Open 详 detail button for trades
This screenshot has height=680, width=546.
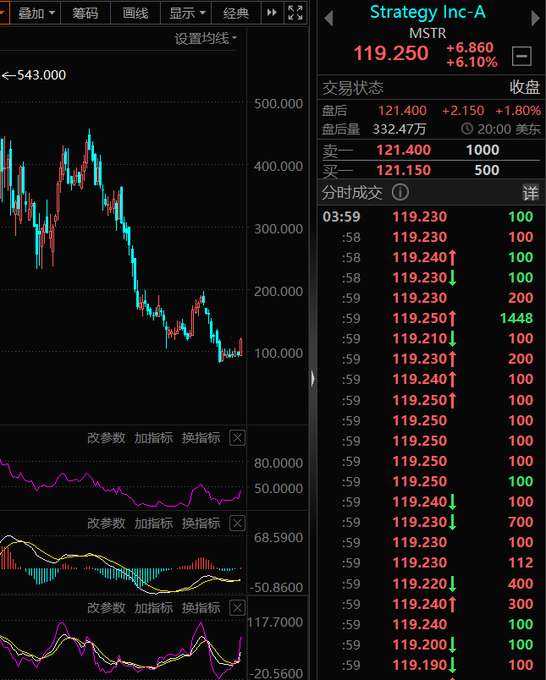click(530, 193)
